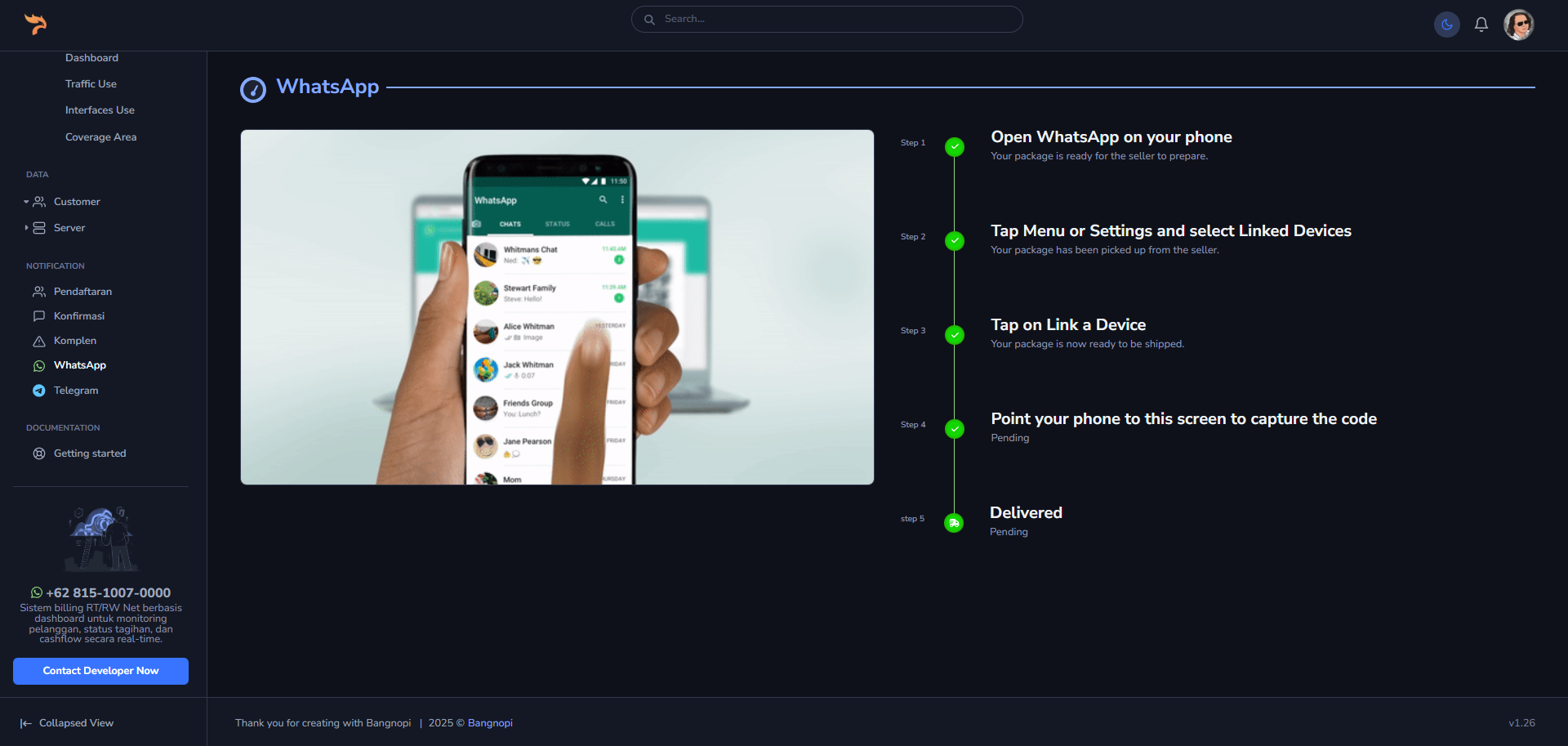1568x746 pixels.
Task: Open the user profile avatar
Action: pyautogui.click(x=1518, y=25)
